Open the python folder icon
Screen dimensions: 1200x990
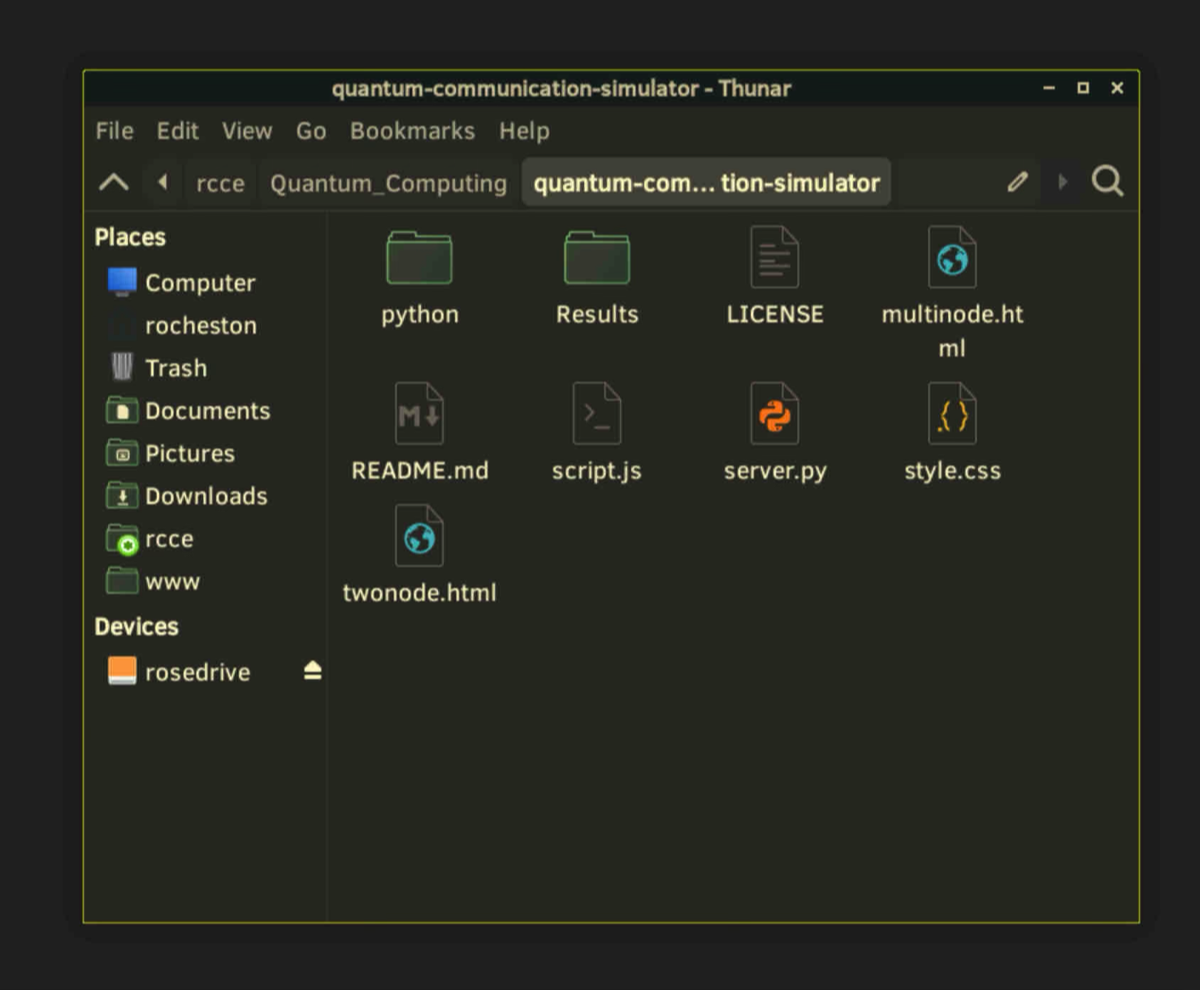pos(419,258)
